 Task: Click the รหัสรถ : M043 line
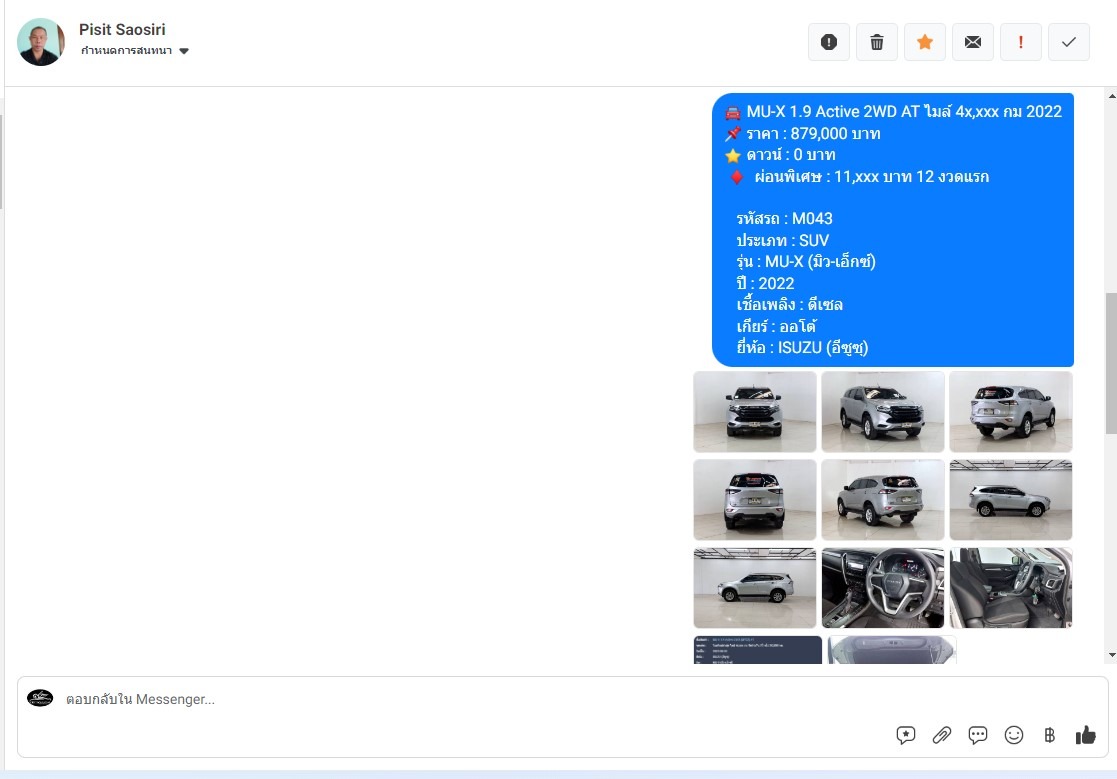point(784,219)
